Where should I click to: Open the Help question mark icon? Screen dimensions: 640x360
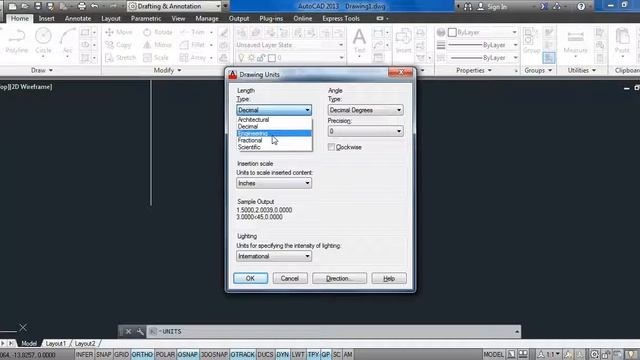coord(581,7)
